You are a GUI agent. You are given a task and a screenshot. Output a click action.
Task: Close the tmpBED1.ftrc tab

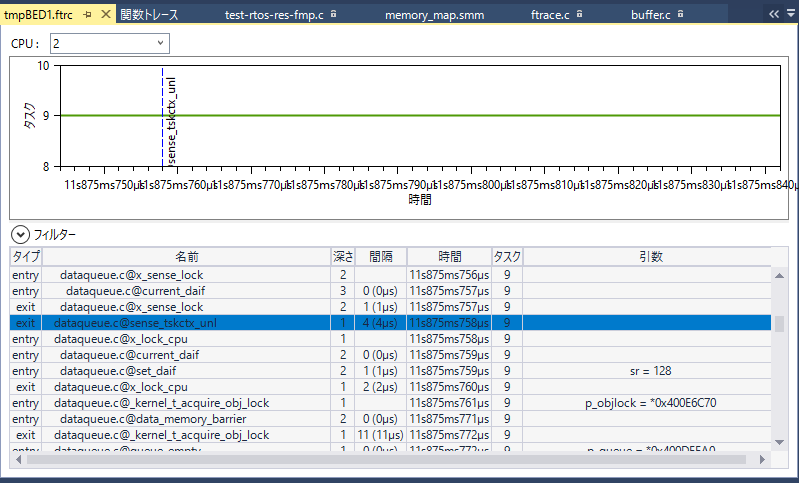coord(106,15)
